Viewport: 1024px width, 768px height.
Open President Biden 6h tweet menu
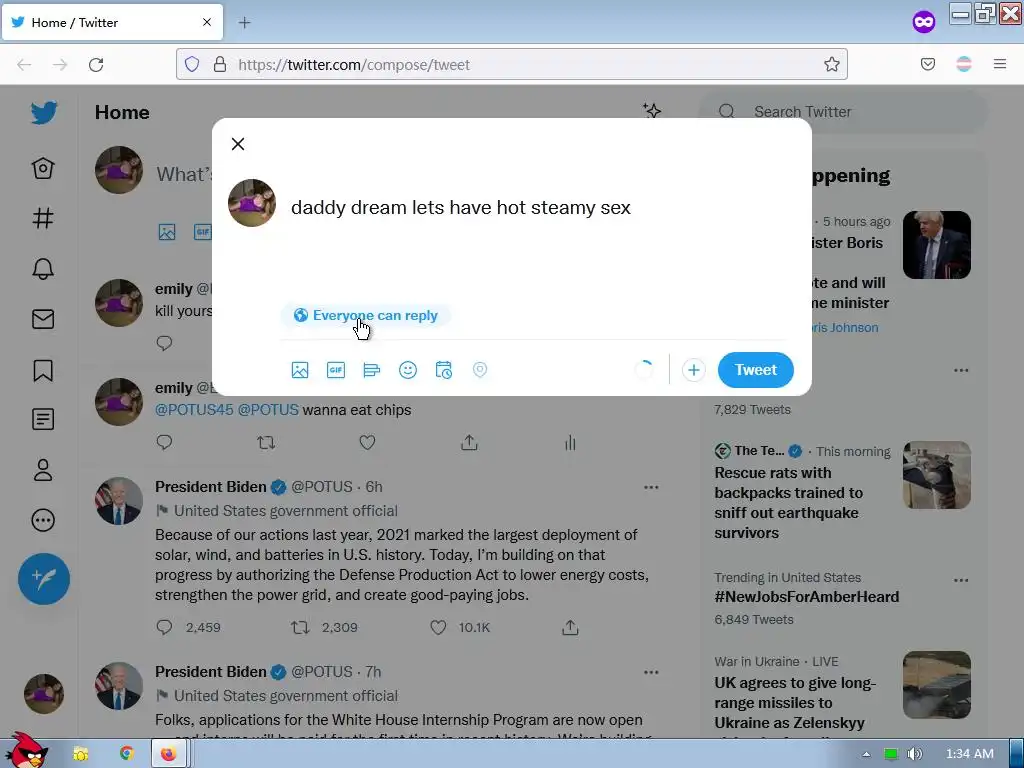[x=651, y=487]
